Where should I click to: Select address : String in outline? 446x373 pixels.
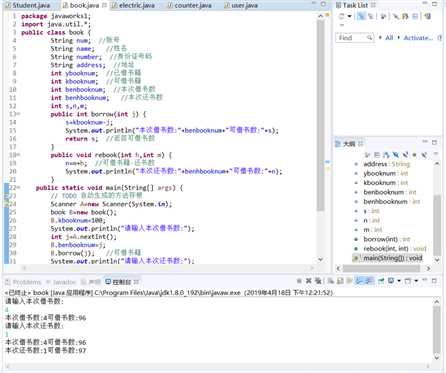point(387,164)
